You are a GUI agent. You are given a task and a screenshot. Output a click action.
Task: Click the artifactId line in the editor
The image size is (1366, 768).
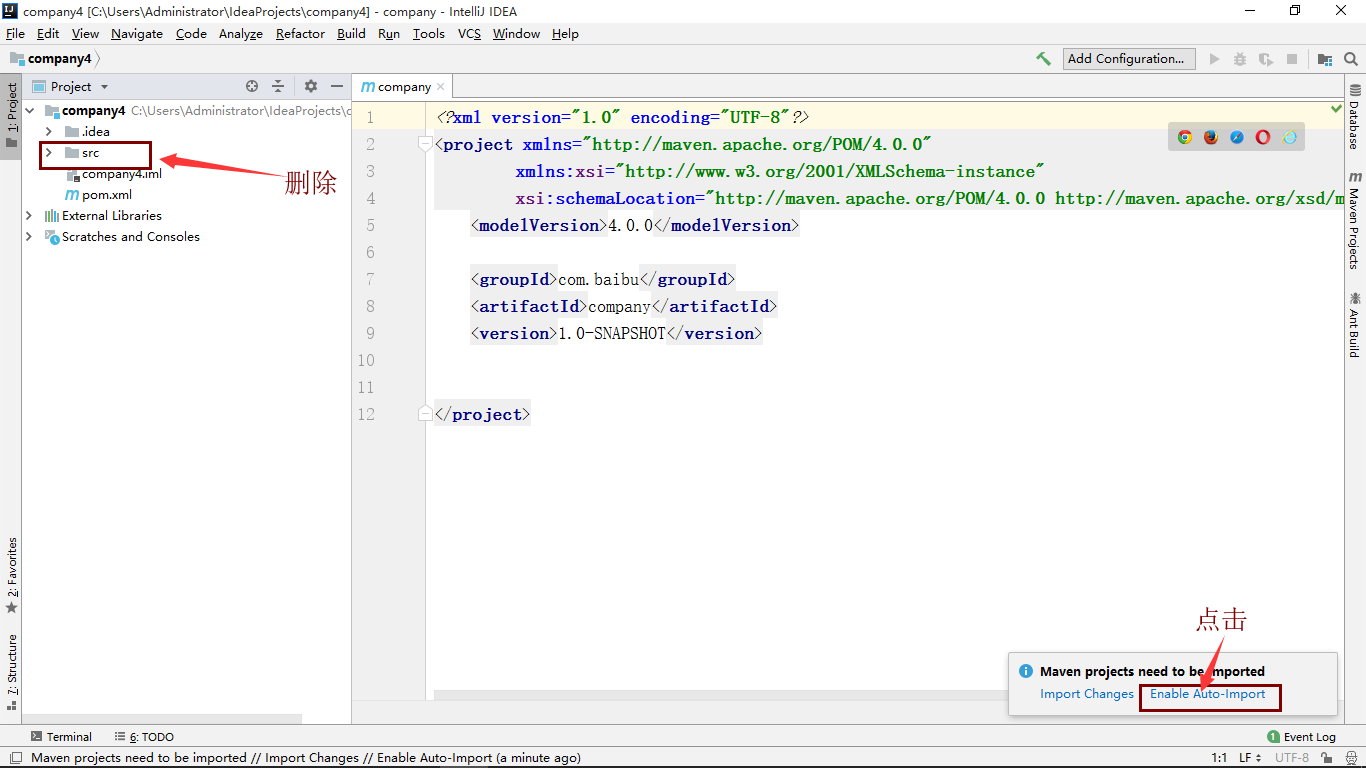point(624,306)
